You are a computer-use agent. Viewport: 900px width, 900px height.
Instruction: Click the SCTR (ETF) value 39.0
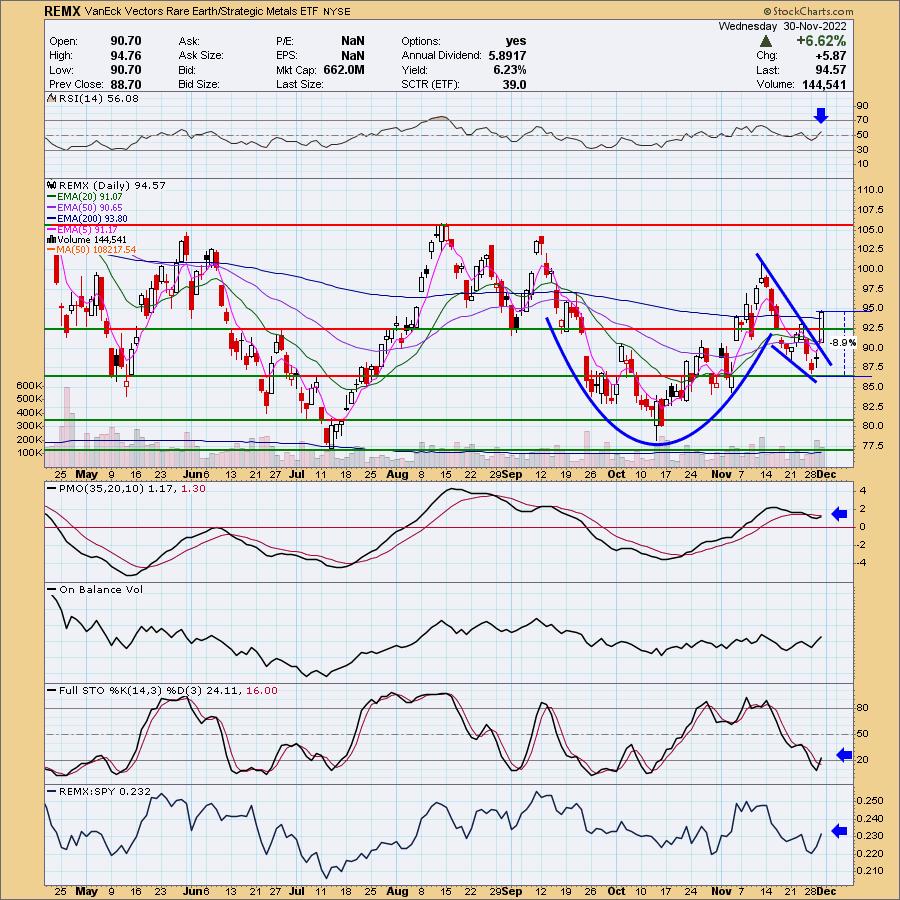pos(514,84)
